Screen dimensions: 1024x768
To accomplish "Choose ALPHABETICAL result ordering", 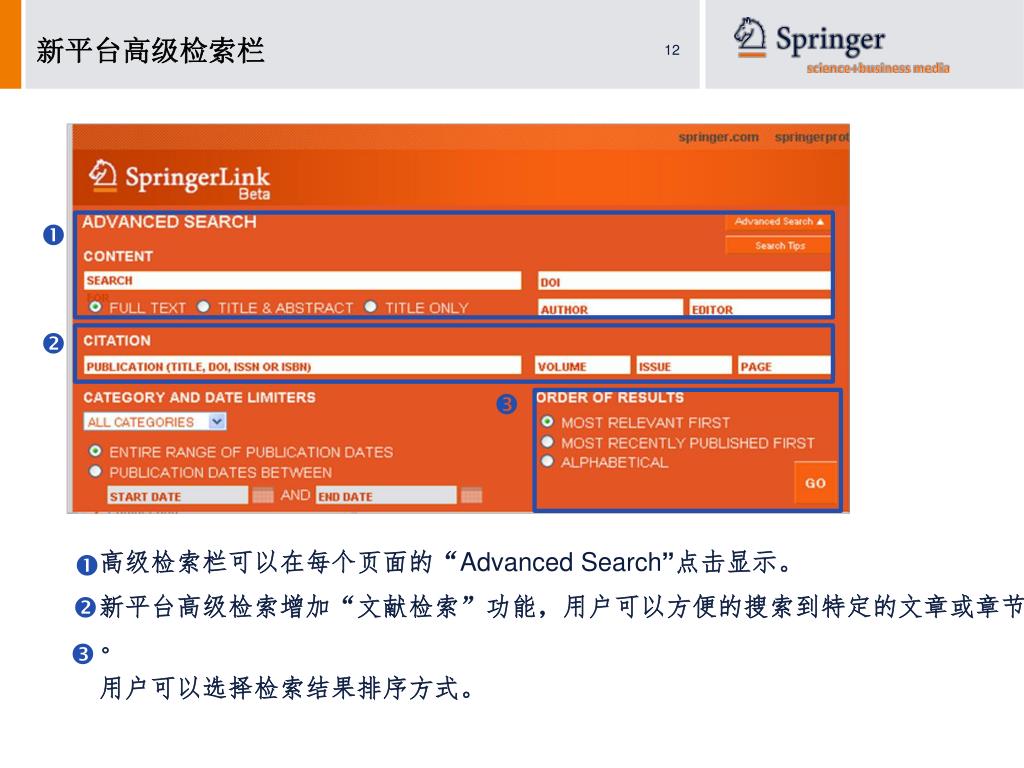I will click(x=547, y=461).
